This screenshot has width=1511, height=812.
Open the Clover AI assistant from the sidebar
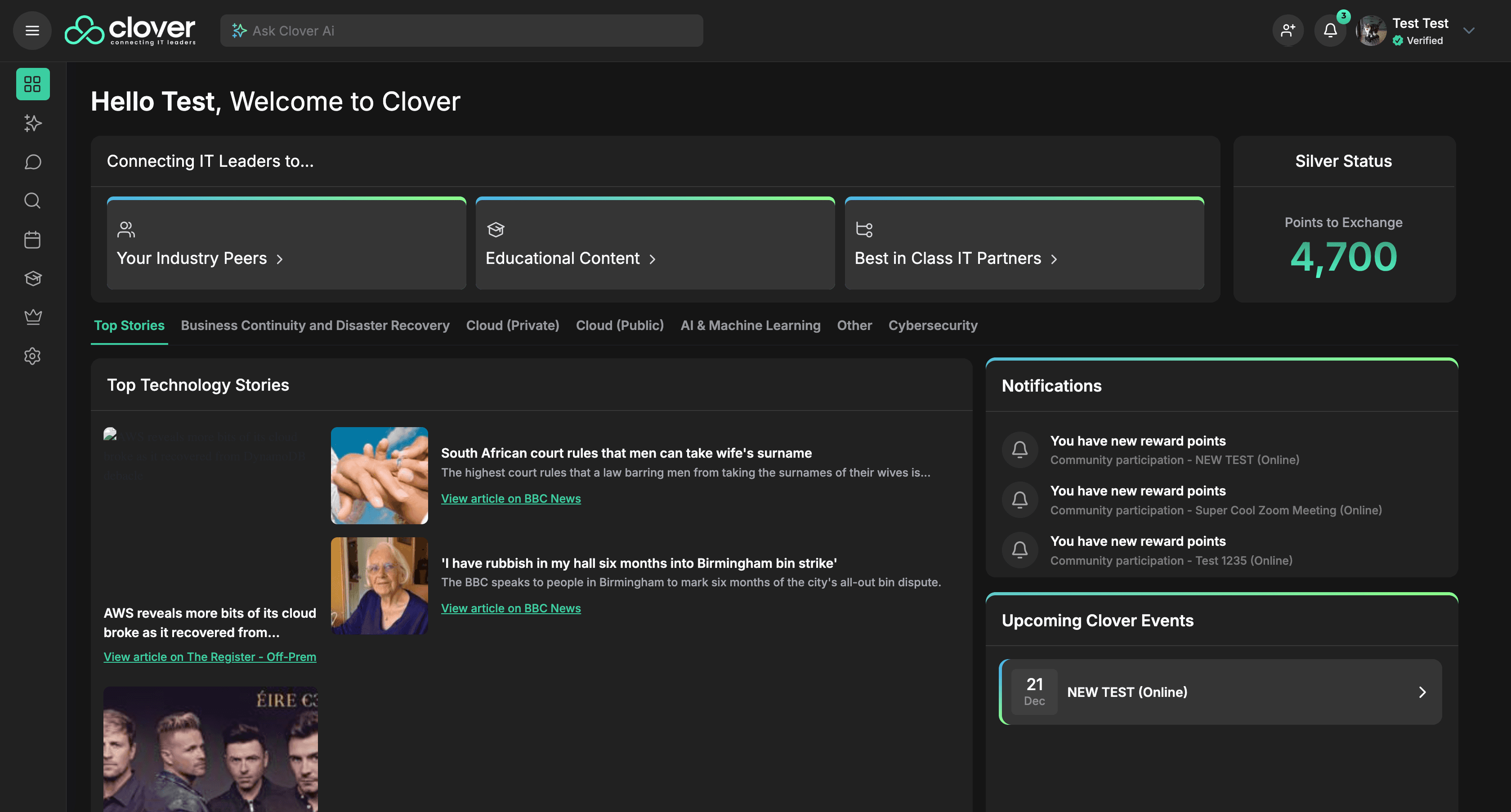point(32,123)
